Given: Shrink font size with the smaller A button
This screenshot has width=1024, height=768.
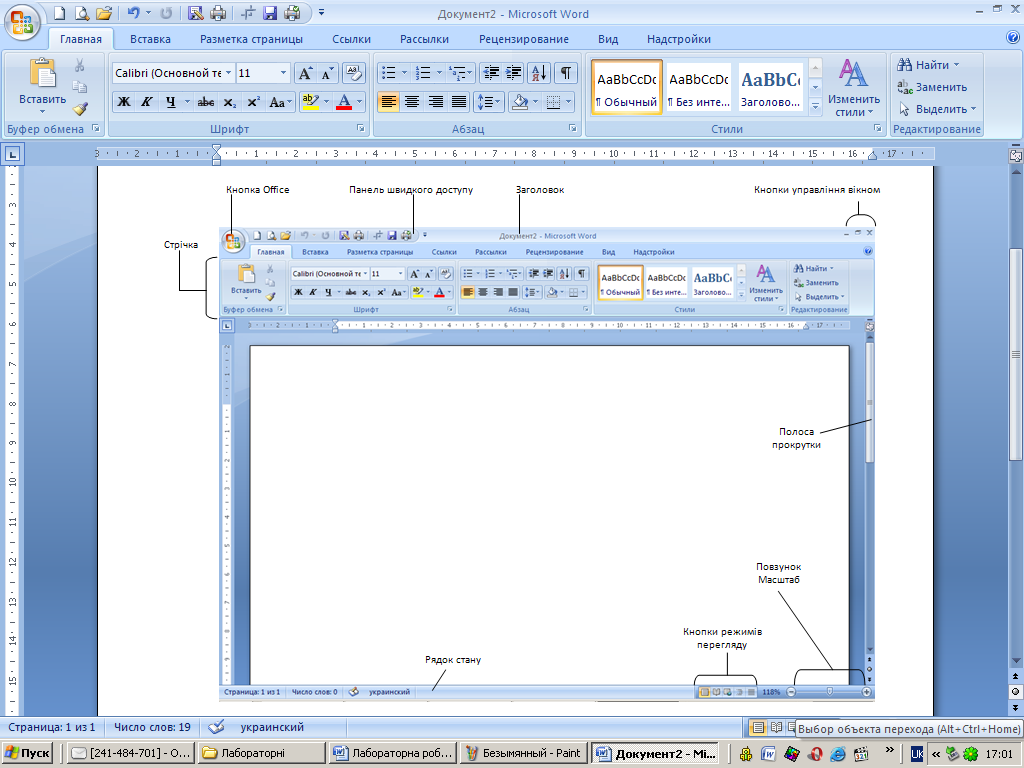Looking at the screenshot, I should (x=327, y=73).
